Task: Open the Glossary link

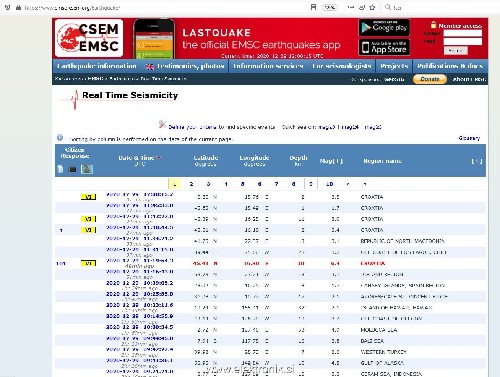Action: coord(469,138)
